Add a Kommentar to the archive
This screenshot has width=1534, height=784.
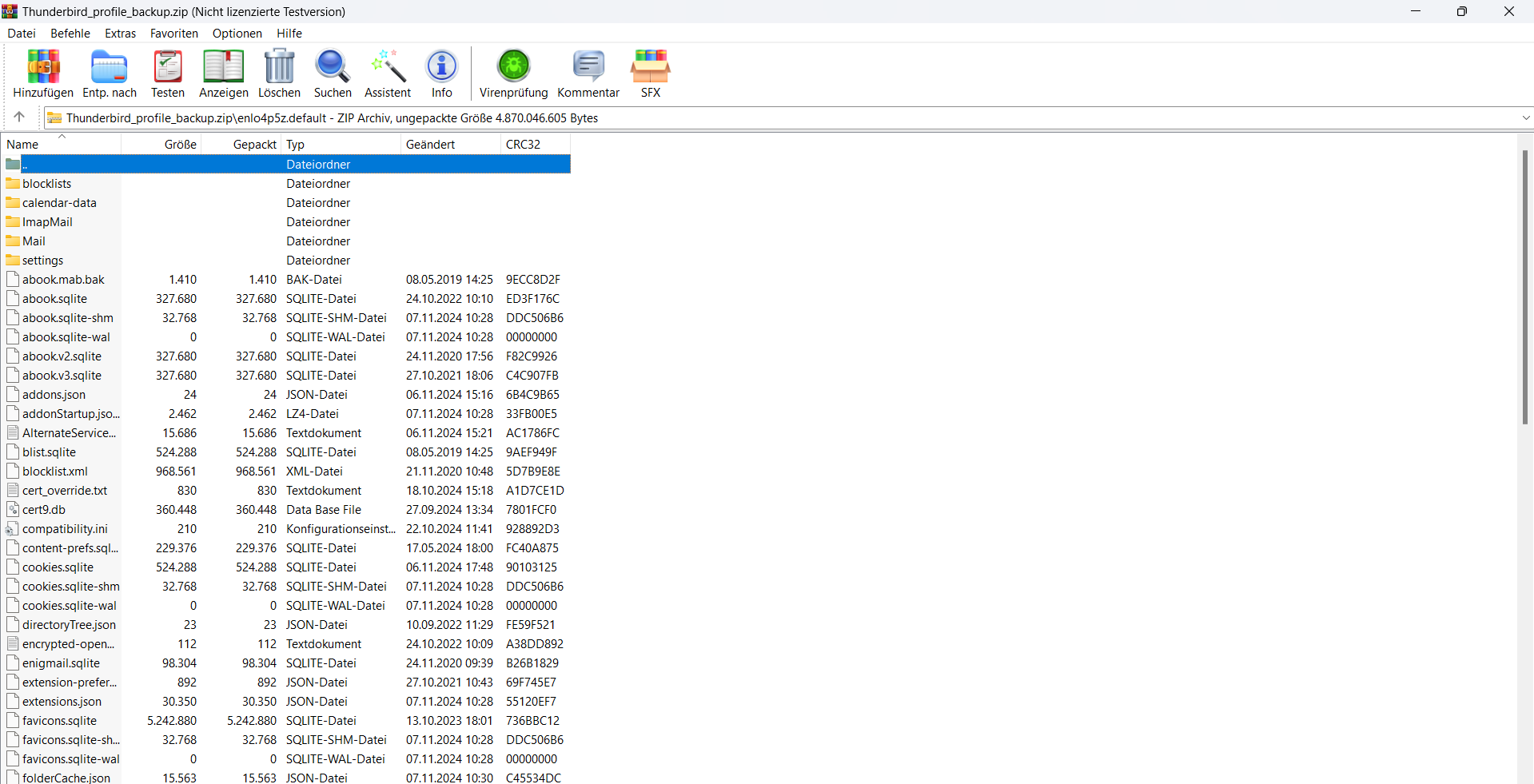point(588,74)
